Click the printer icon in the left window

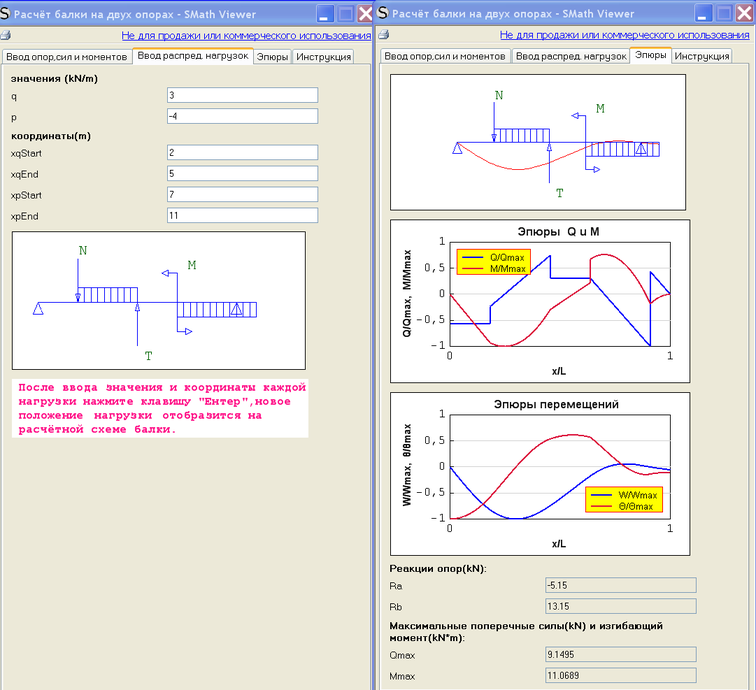click(x=6, y=34)
